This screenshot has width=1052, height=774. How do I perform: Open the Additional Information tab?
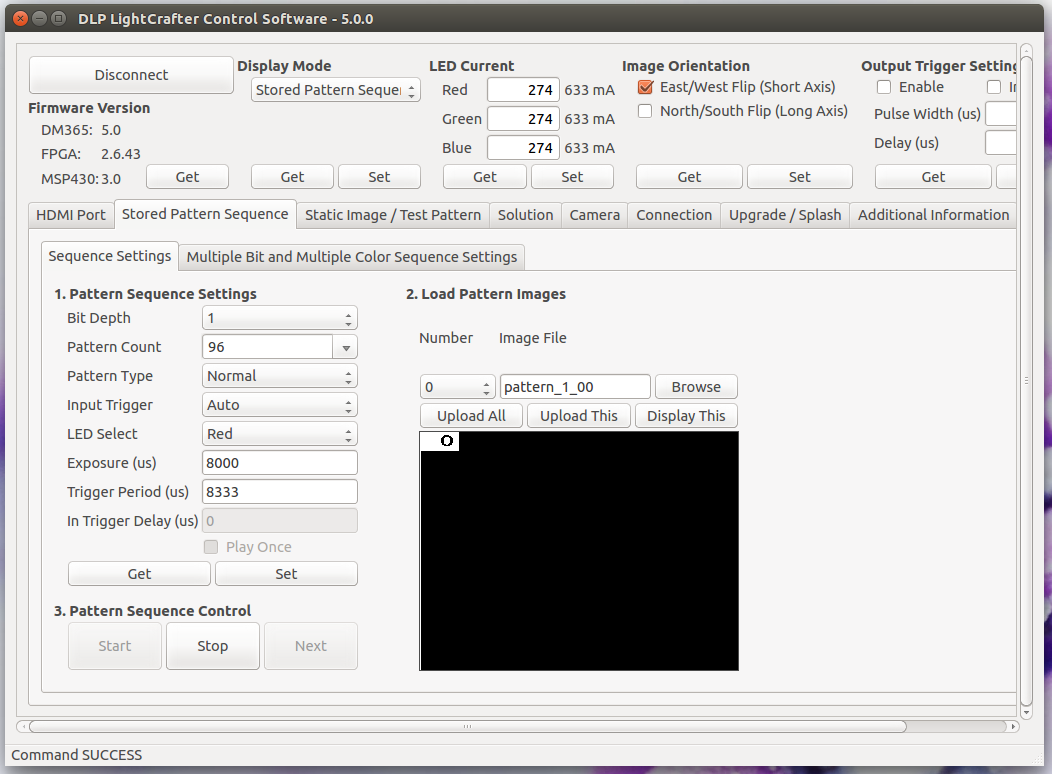(x=933, y=215)
